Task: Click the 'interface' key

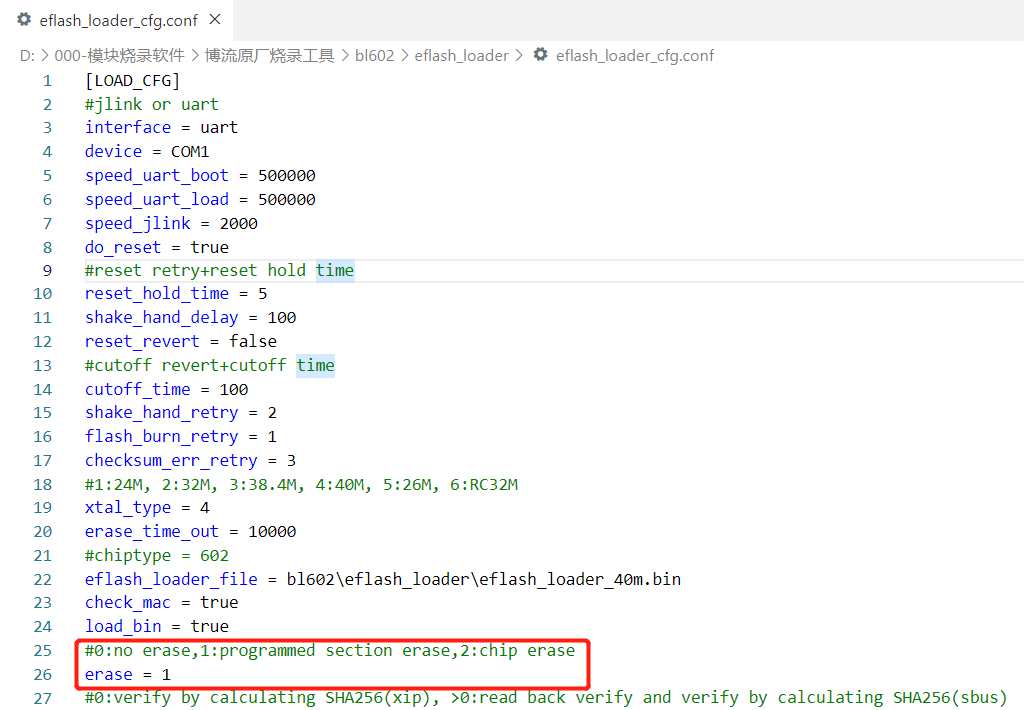Action: pos(128,127)
